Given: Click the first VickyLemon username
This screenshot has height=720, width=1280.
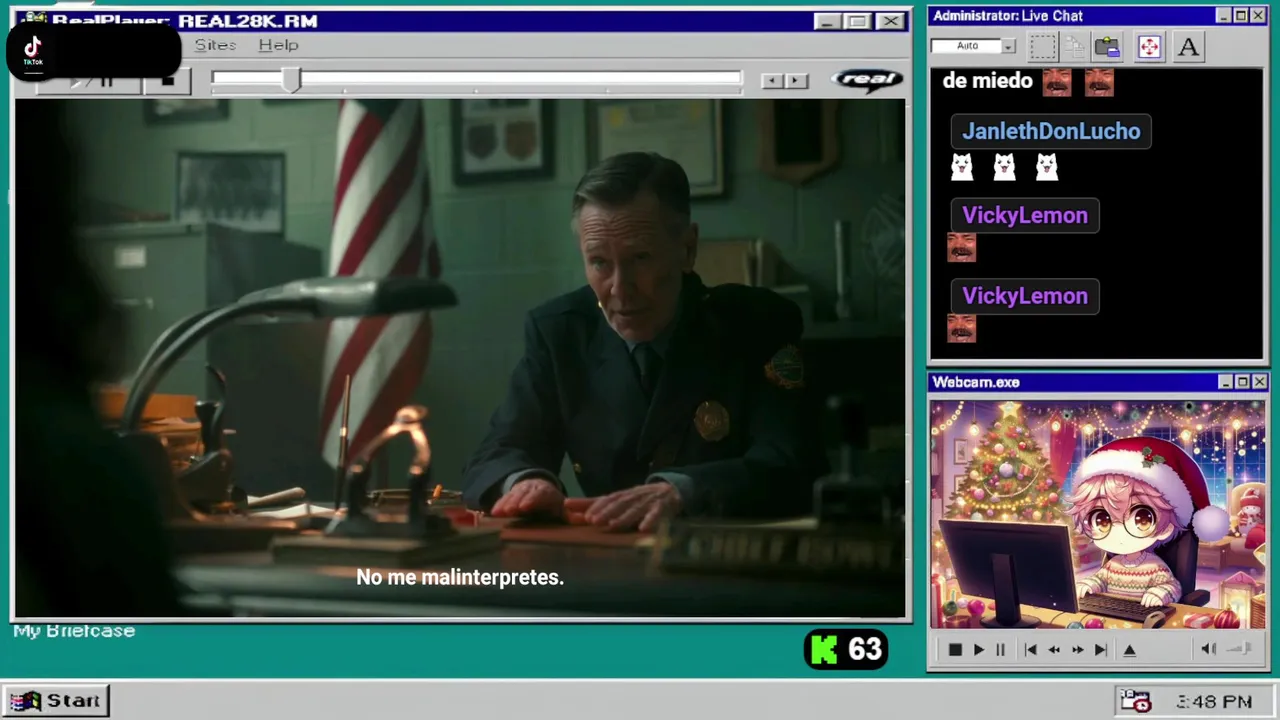Looking at the screenshot, I should (x=1025, y=215).
